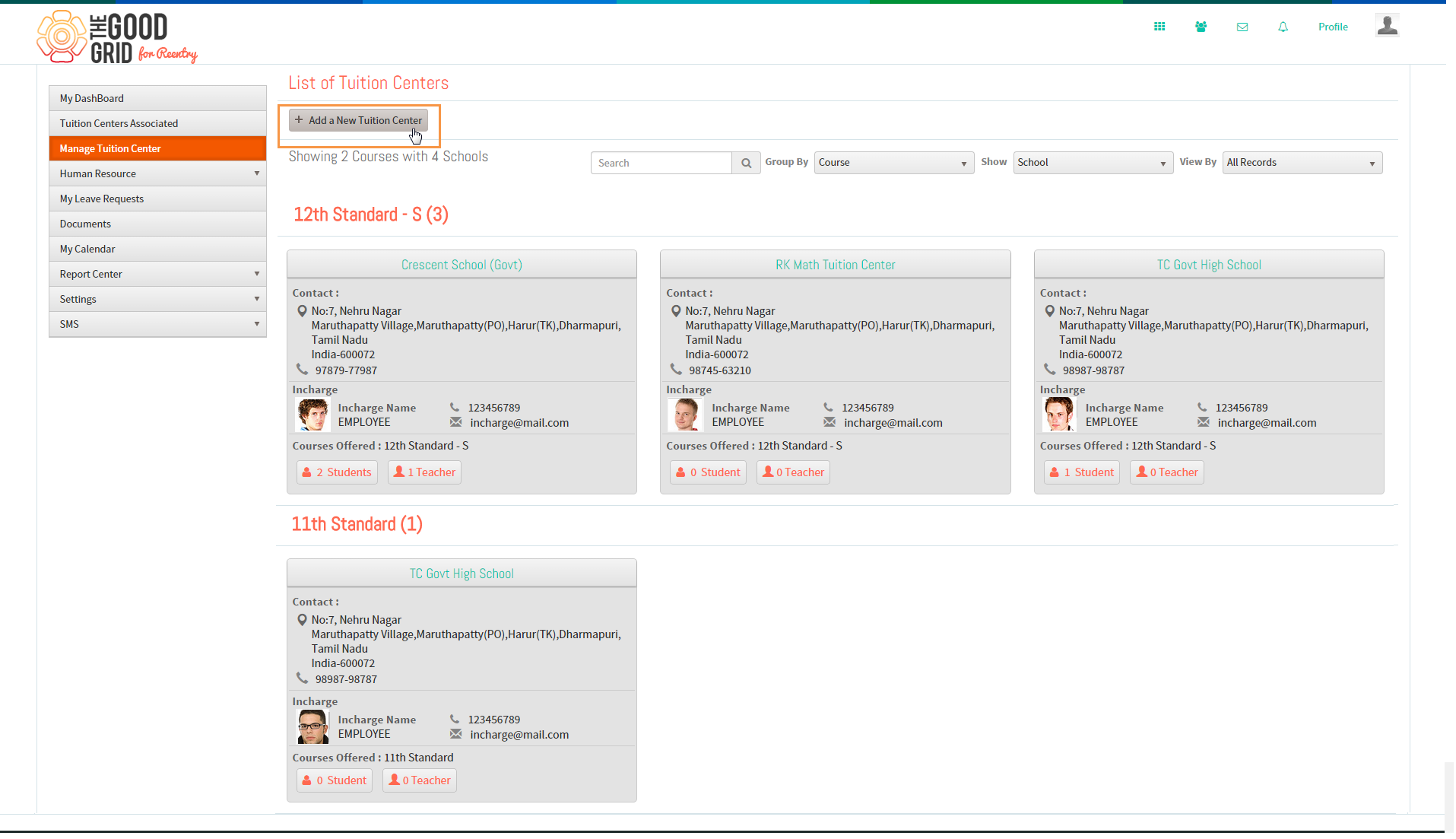The image size is (1456, 839).
Task: Open My Calendar from the sidebar
Action: pyautogui.click(x=157, y=249)
